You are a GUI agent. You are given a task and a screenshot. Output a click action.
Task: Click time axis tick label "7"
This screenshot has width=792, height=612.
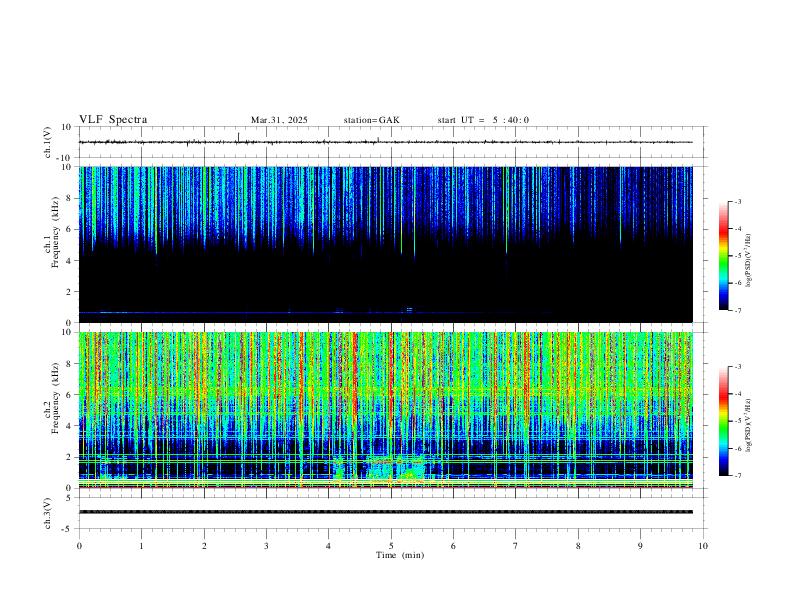516,546
